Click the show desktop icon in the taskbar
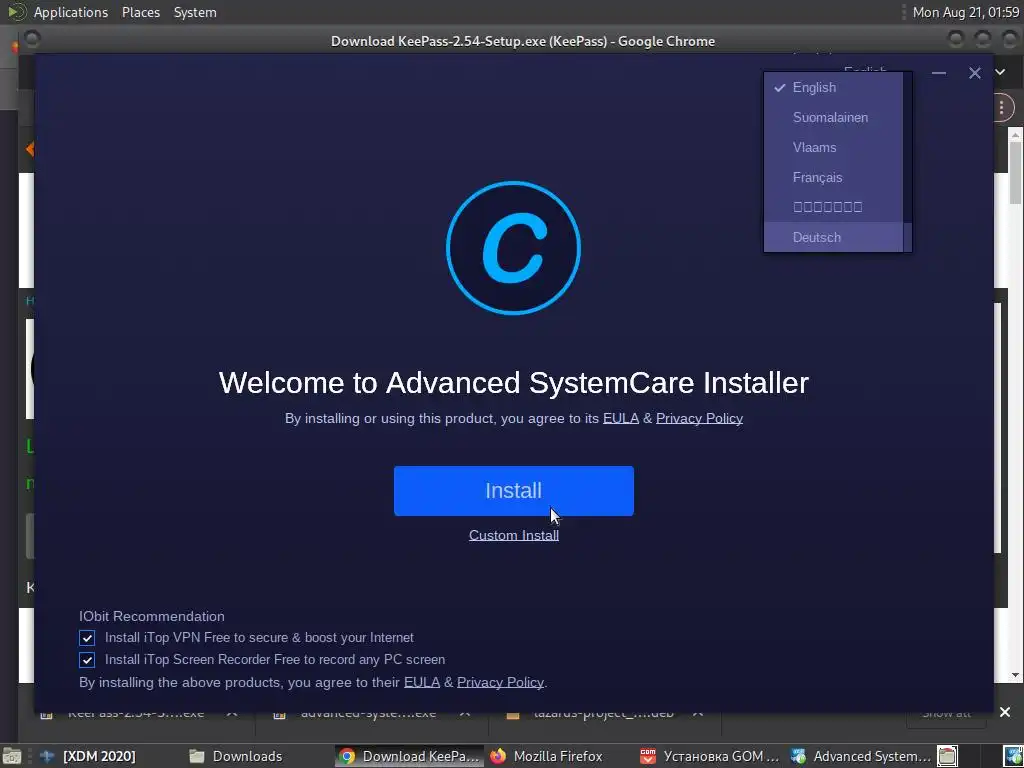 [x=12, y=756]
